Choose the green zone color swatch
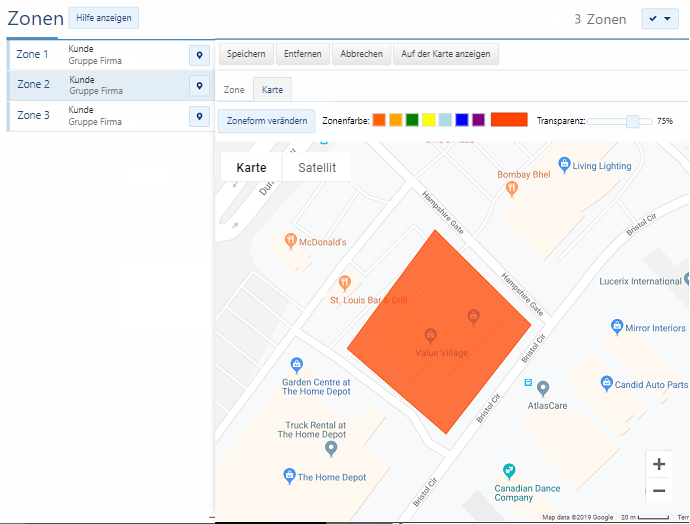The width and height of the screenshot is (690, 524). tap(412, 120)
